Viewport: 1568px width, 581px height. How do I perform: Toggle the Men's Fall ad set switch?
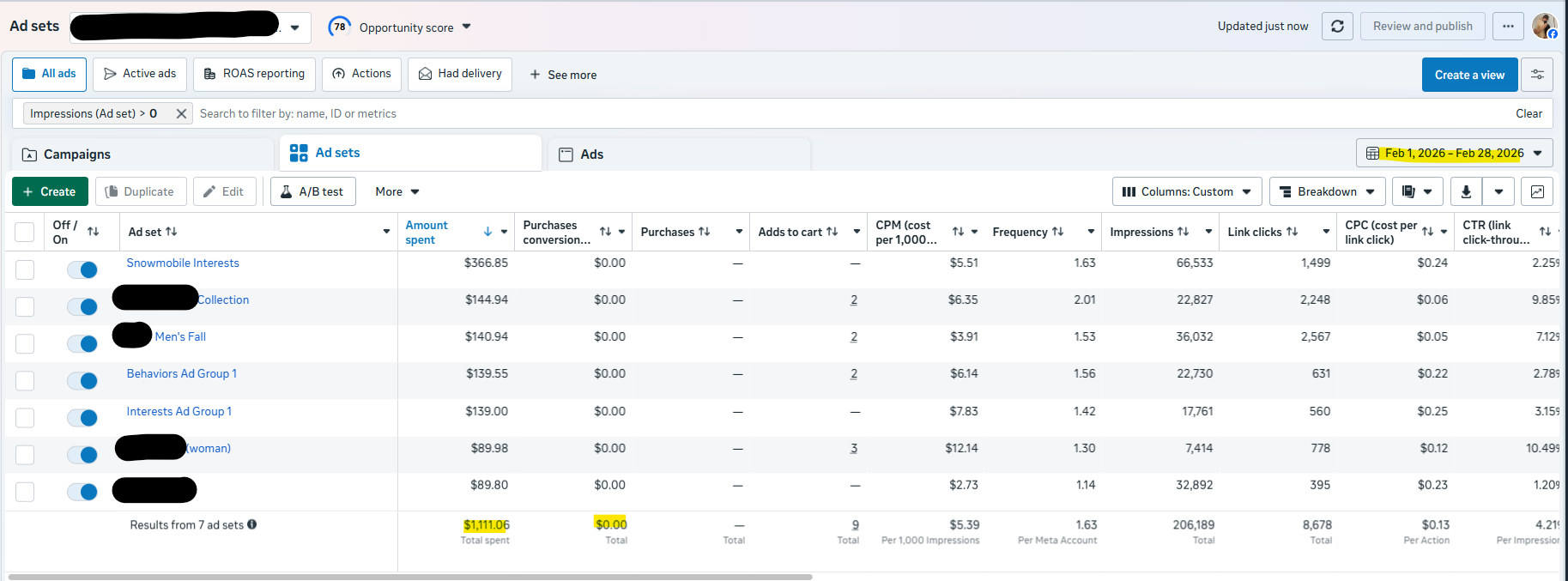coord(82,343)
